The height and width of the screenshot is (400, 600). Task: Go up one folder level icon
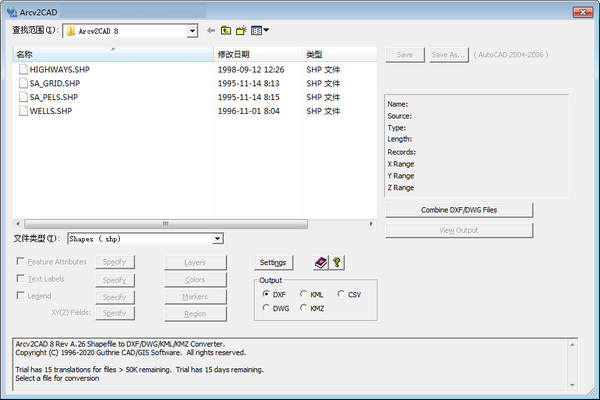tap(226, 31)
